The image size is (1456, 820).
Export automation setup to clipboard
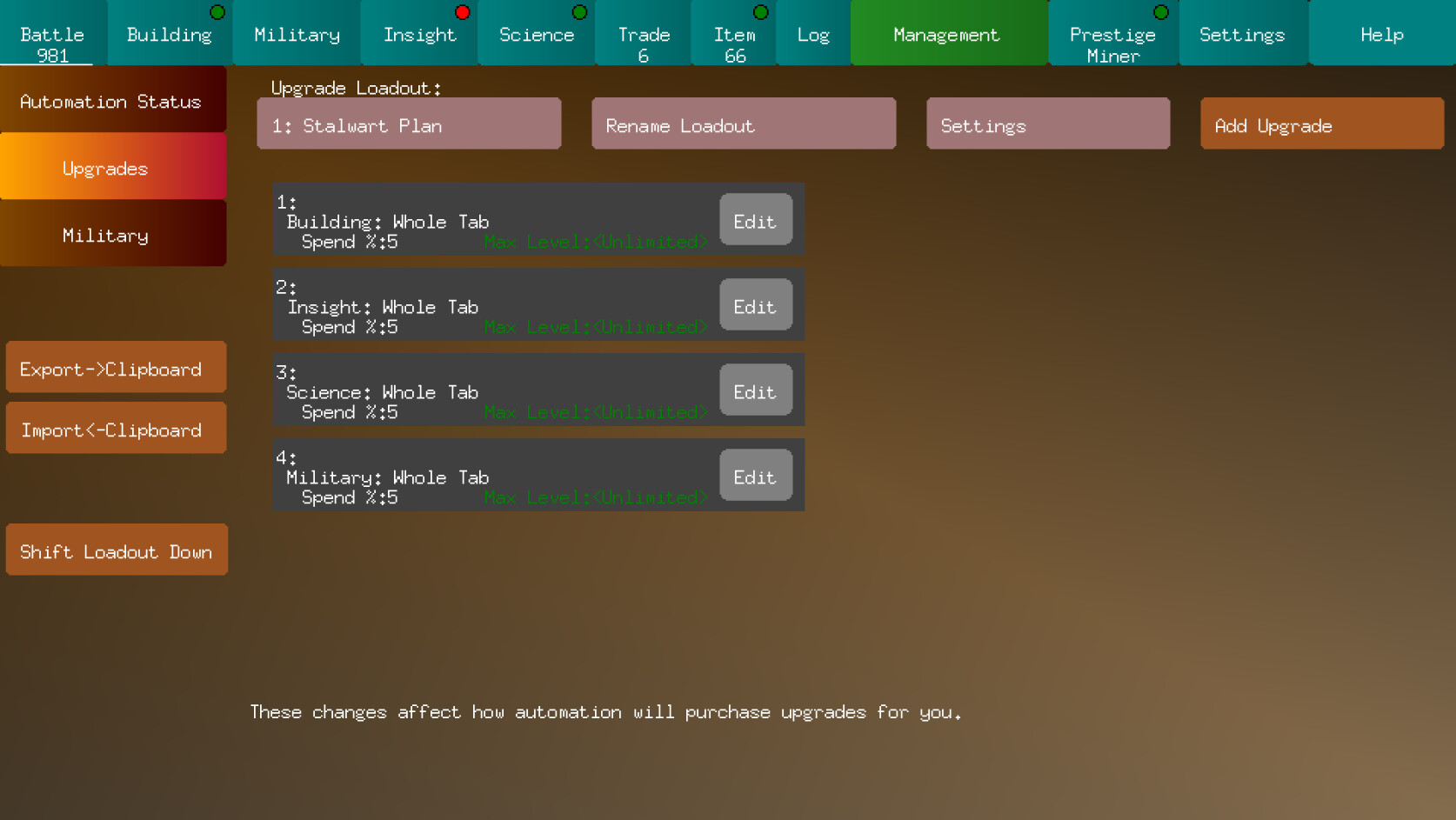click(x=116, y=368)
